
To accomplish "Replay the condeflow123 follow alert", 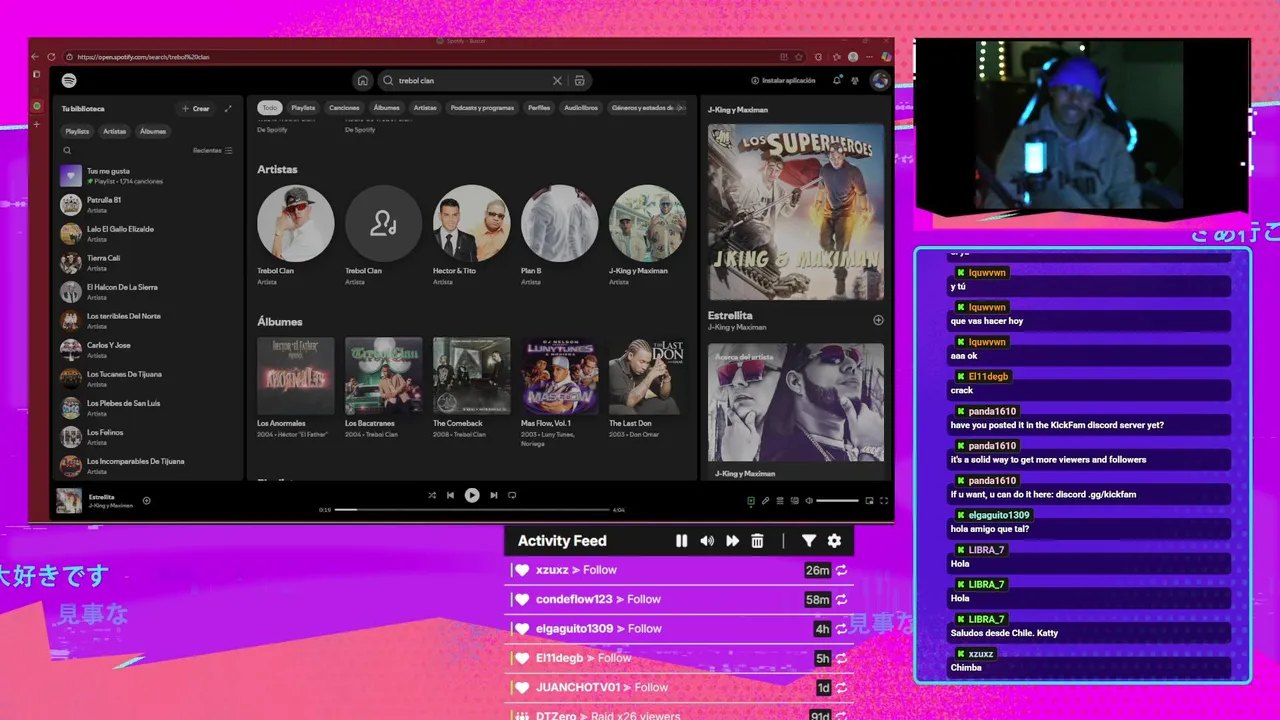I will pyautogui.click(x=842, y=599).
